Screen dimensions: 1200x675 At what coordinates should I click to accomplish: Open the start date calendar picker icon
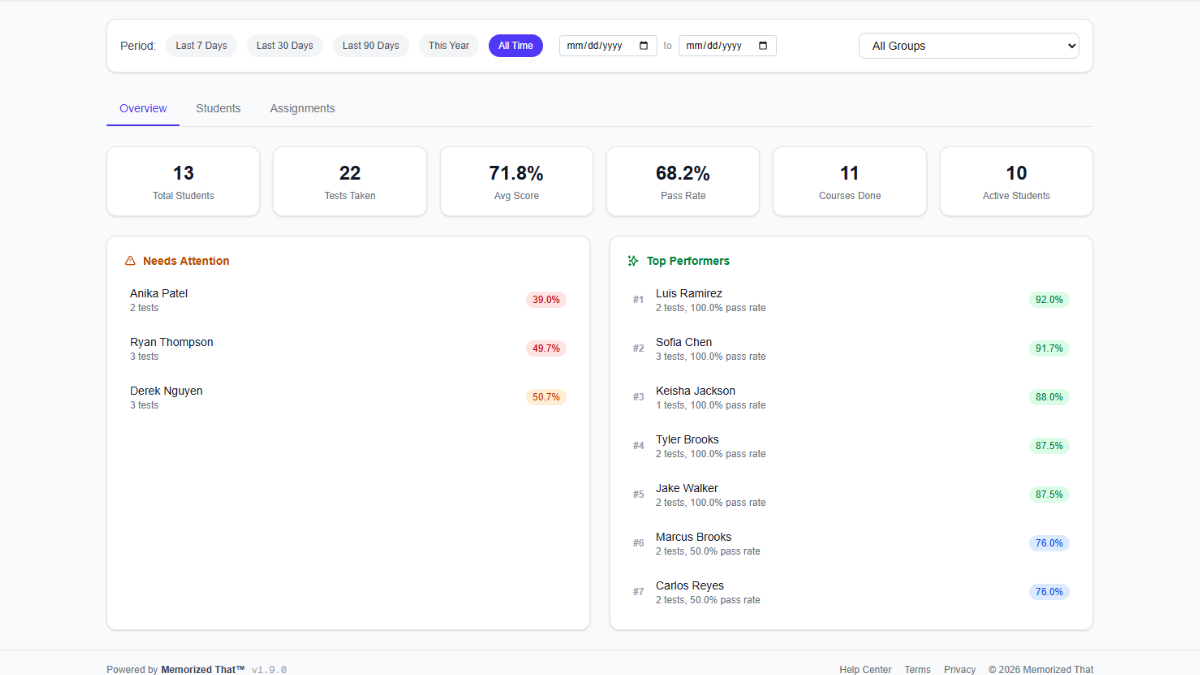point(643,46)
